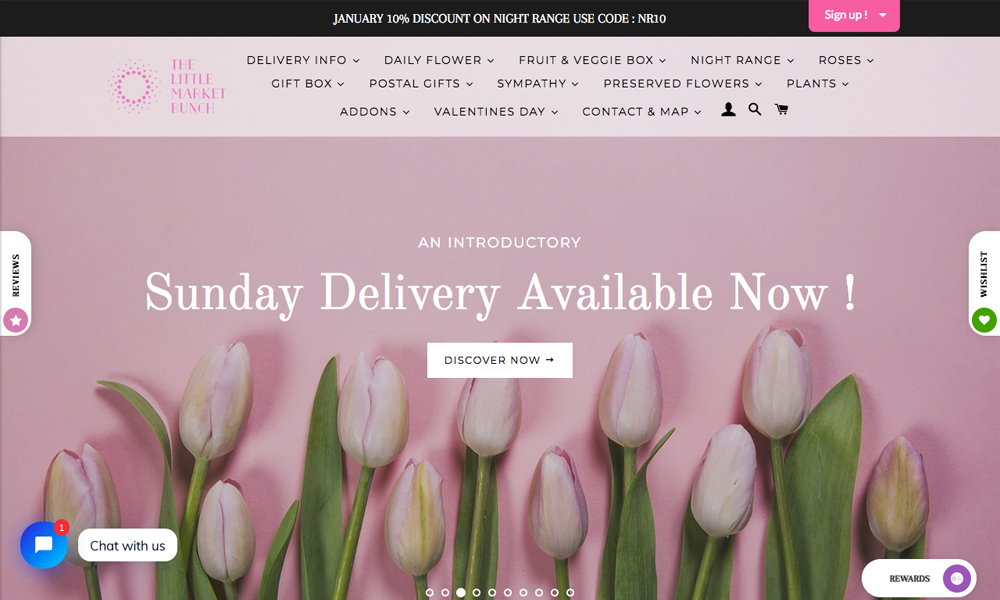Open the purple Rewards icon
Screen dimensions: 1000x600
(957, 578)
